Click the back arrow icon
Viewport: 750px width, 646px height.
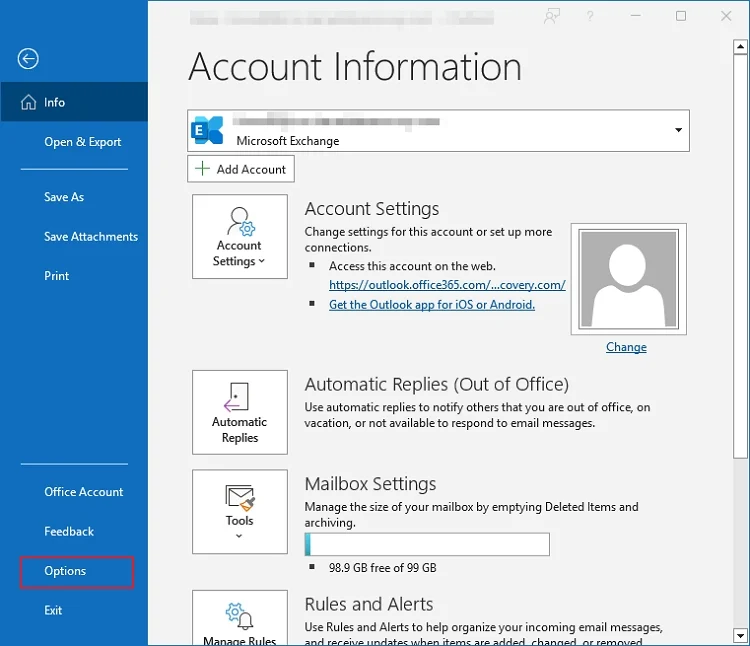tap(28, 59)
